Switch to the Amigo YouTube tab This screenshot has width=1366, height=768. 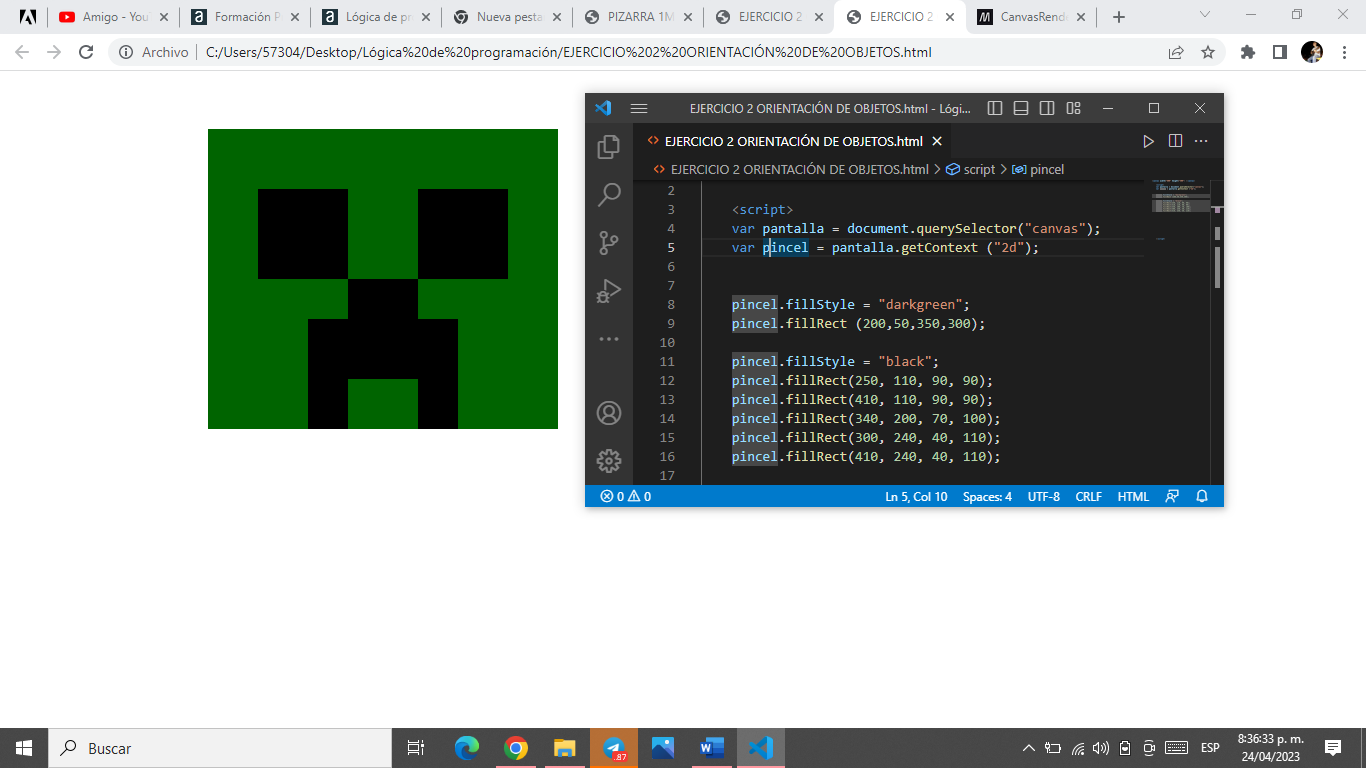coord(115,17)
